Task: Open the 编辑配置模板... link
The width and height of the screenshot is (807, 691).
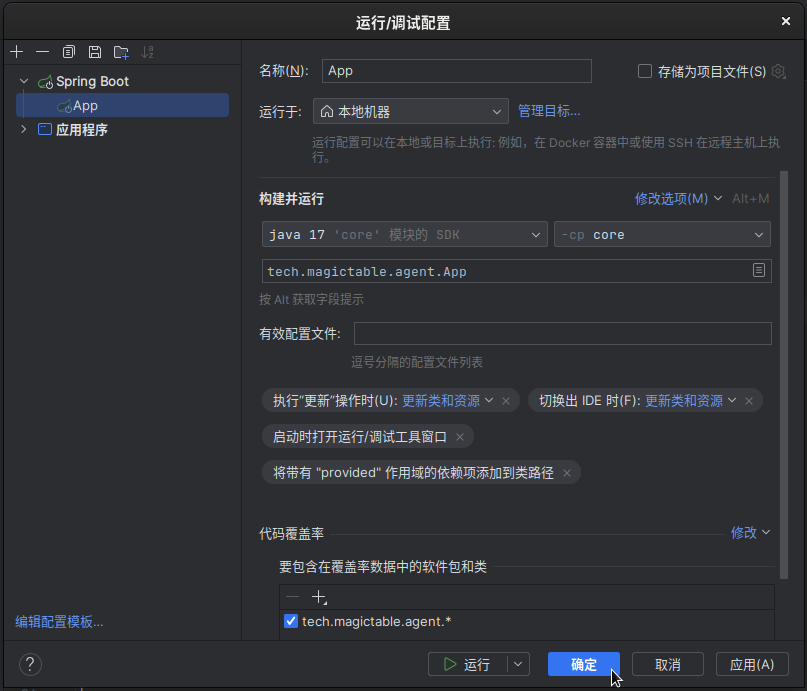Action: [59, 622]
